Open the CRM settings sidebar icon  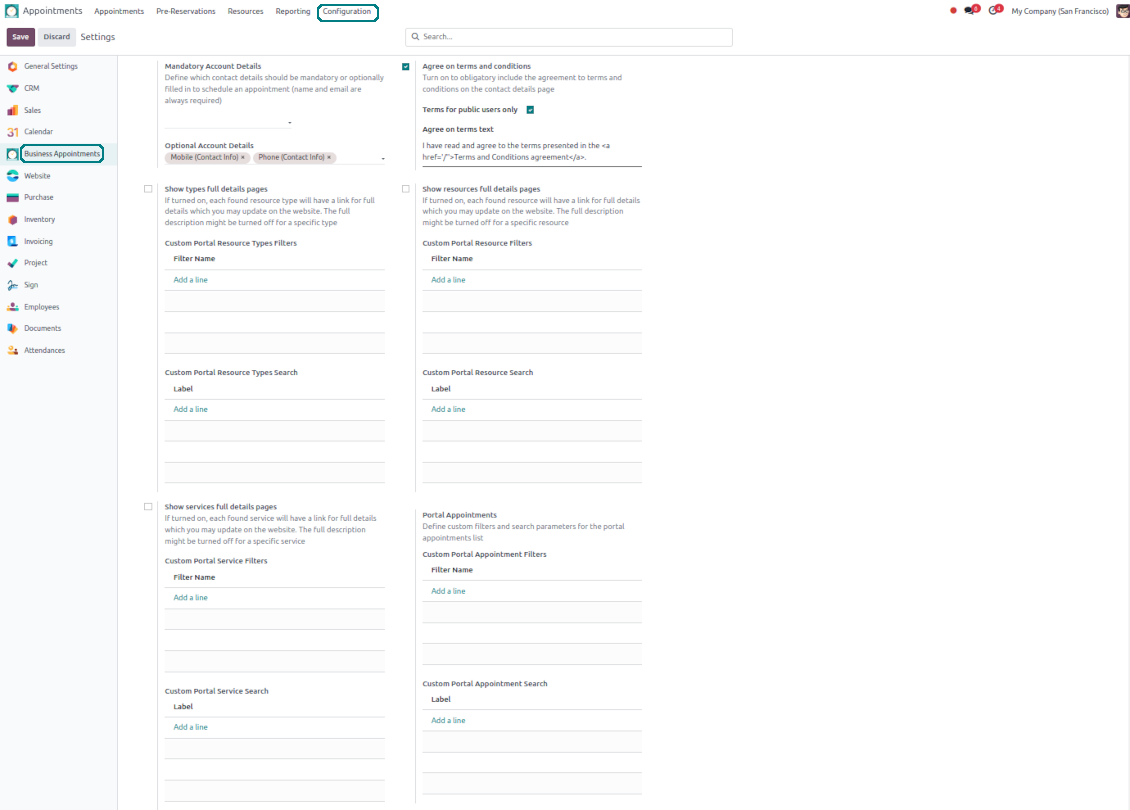click(x=12, y=88)
